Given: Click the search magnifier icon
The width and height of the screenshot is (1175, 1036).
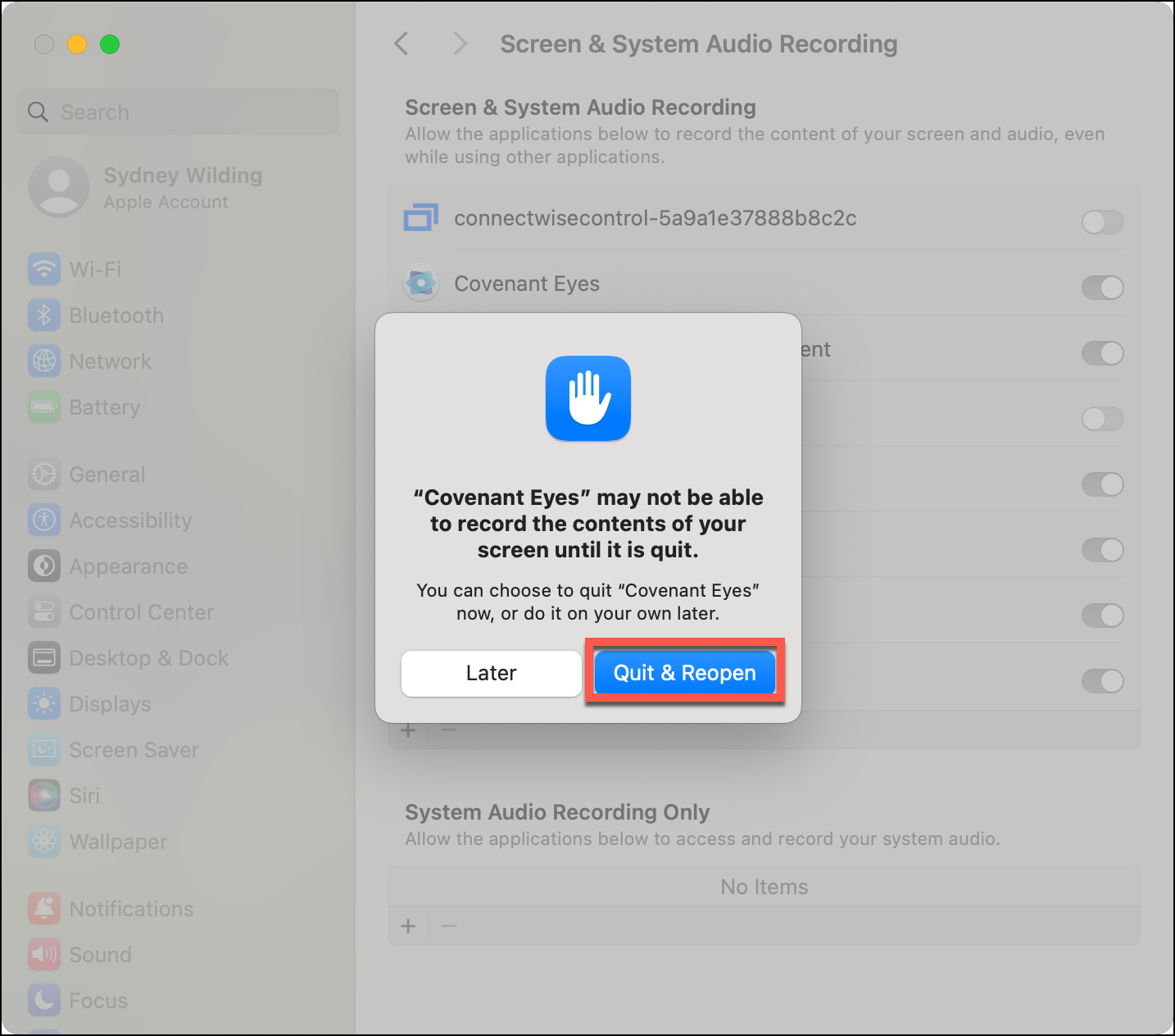Looking at the screenshot, I should [x=38, y=111].
